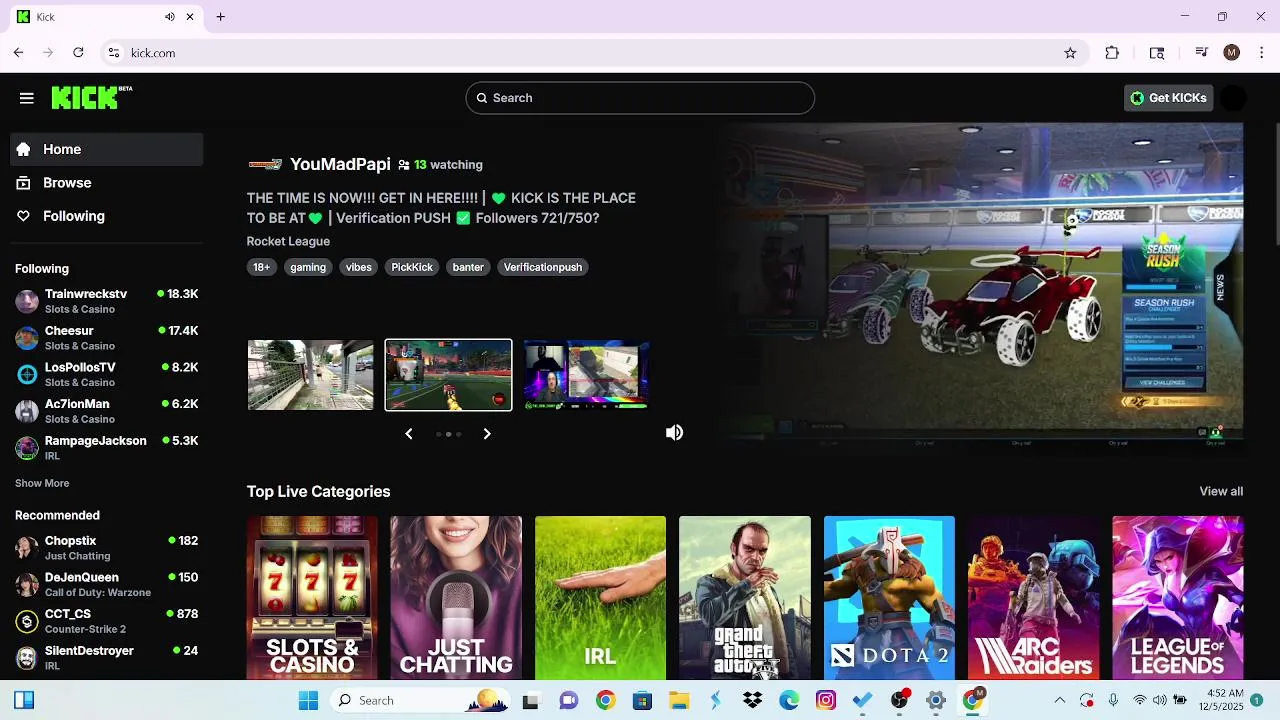The width and height of the screenshot is (1280, 720).
Task: Open the profile avatar menu
Action: click(x=1234, y=98)
